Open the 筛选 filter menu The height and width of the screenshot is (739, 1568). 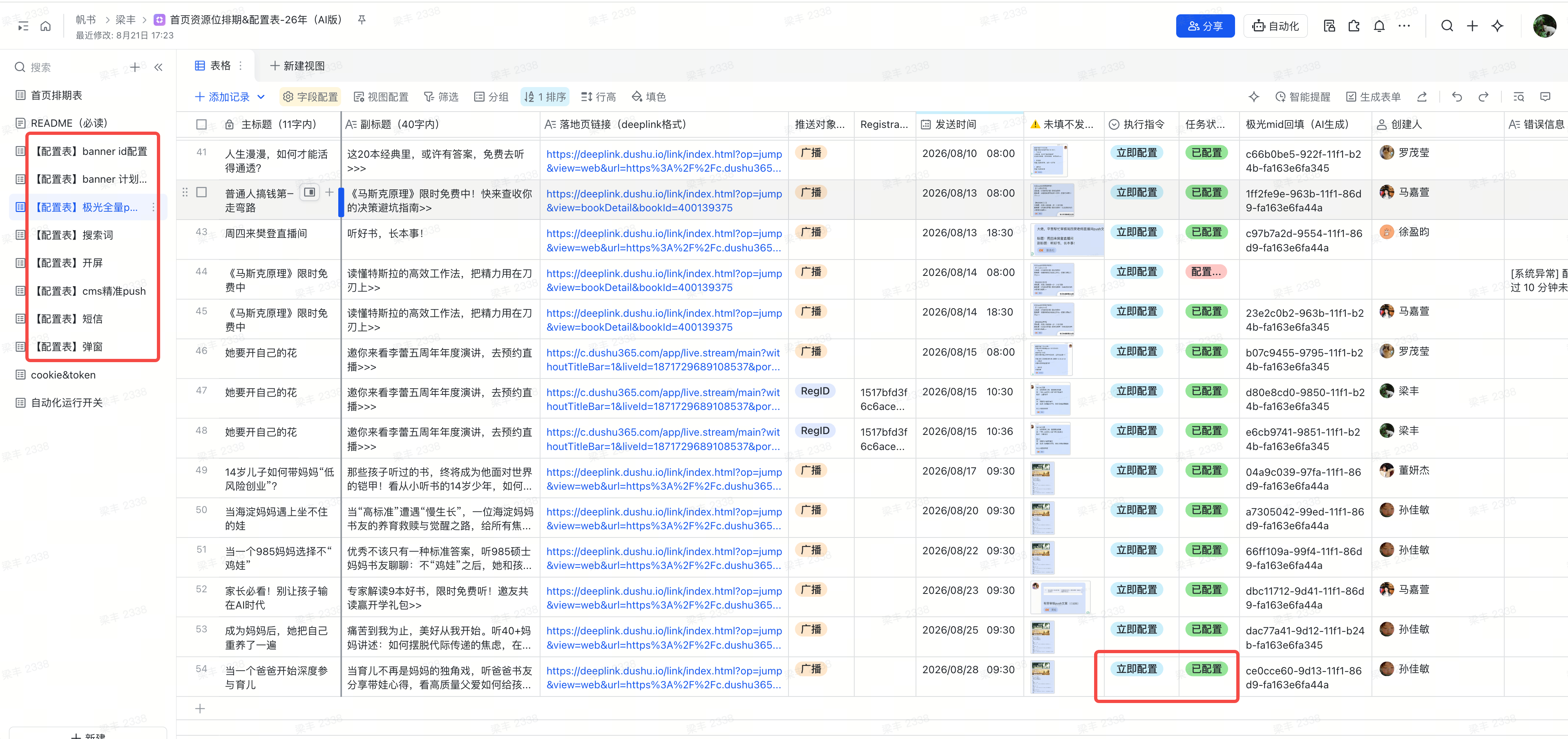click(441, 97)
